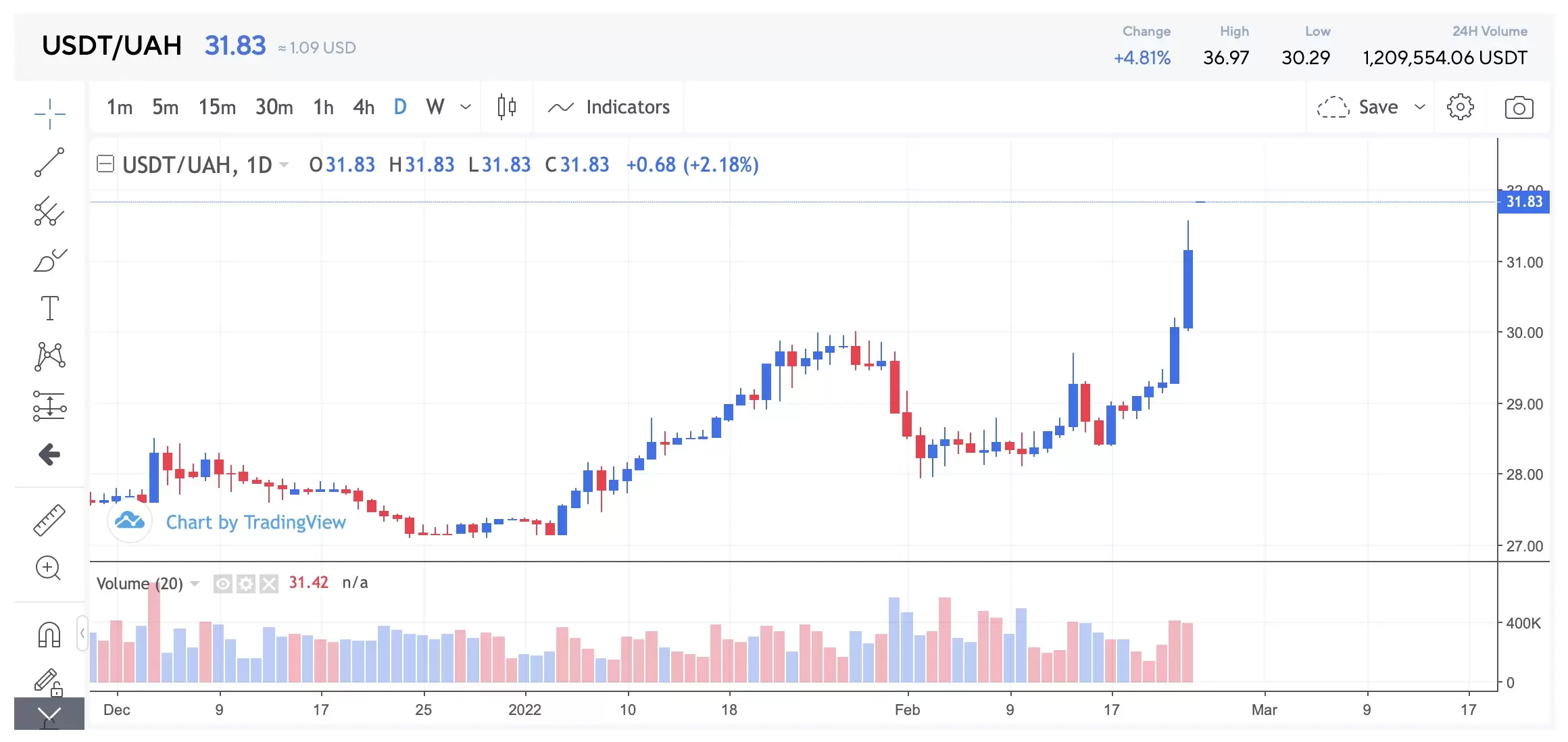The image size is (1568, 742).
Task: Select the crosshair cursor tool
Action: [x=49, y=114]
